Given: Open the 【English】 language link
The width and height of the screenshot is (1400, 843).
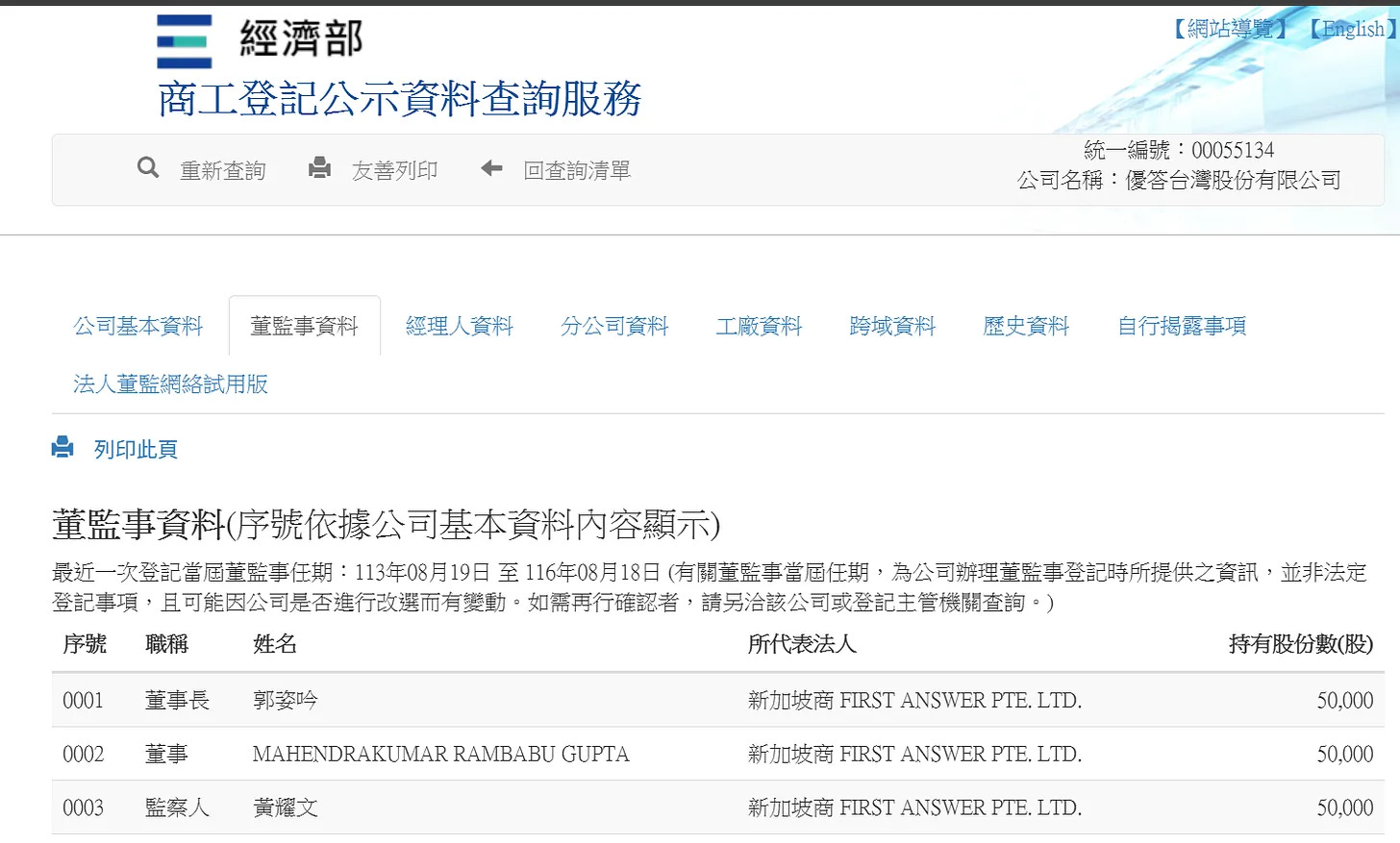Looking at the screenshot, I should [1351, 28].
